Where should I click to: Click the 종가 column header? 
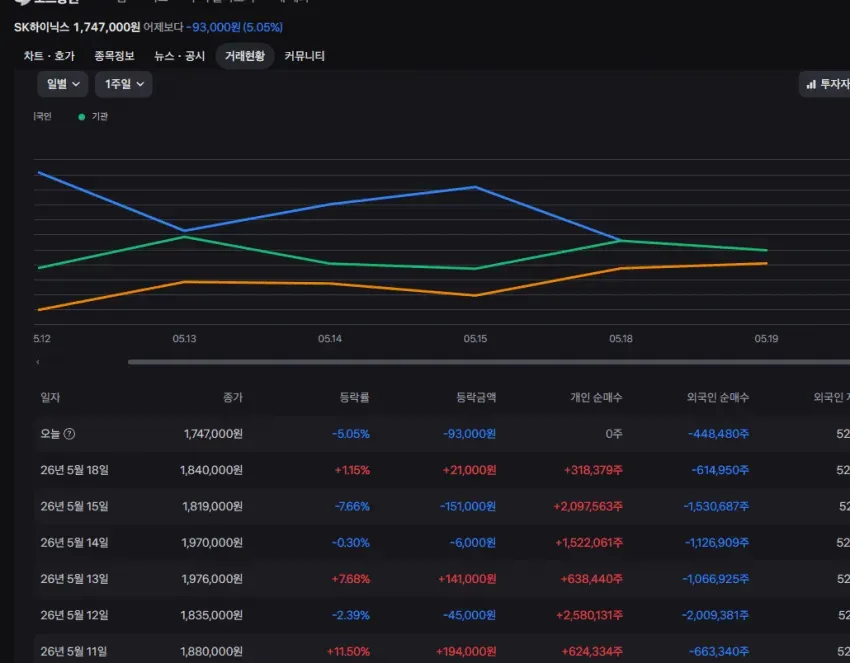(233, 397)
